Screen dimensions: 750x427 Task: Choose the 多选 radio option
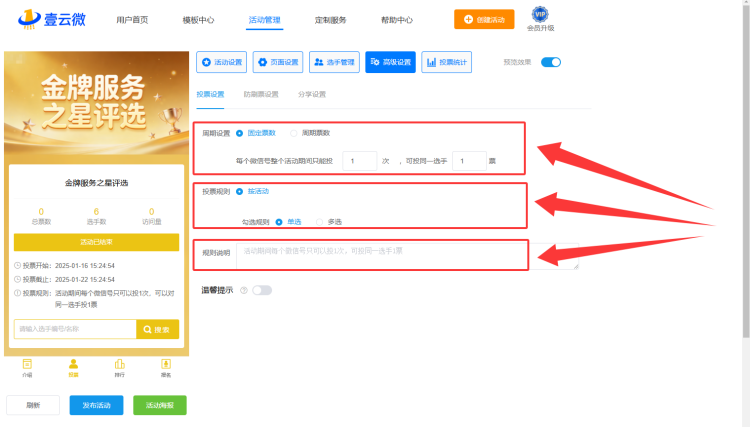coord(320,222)
